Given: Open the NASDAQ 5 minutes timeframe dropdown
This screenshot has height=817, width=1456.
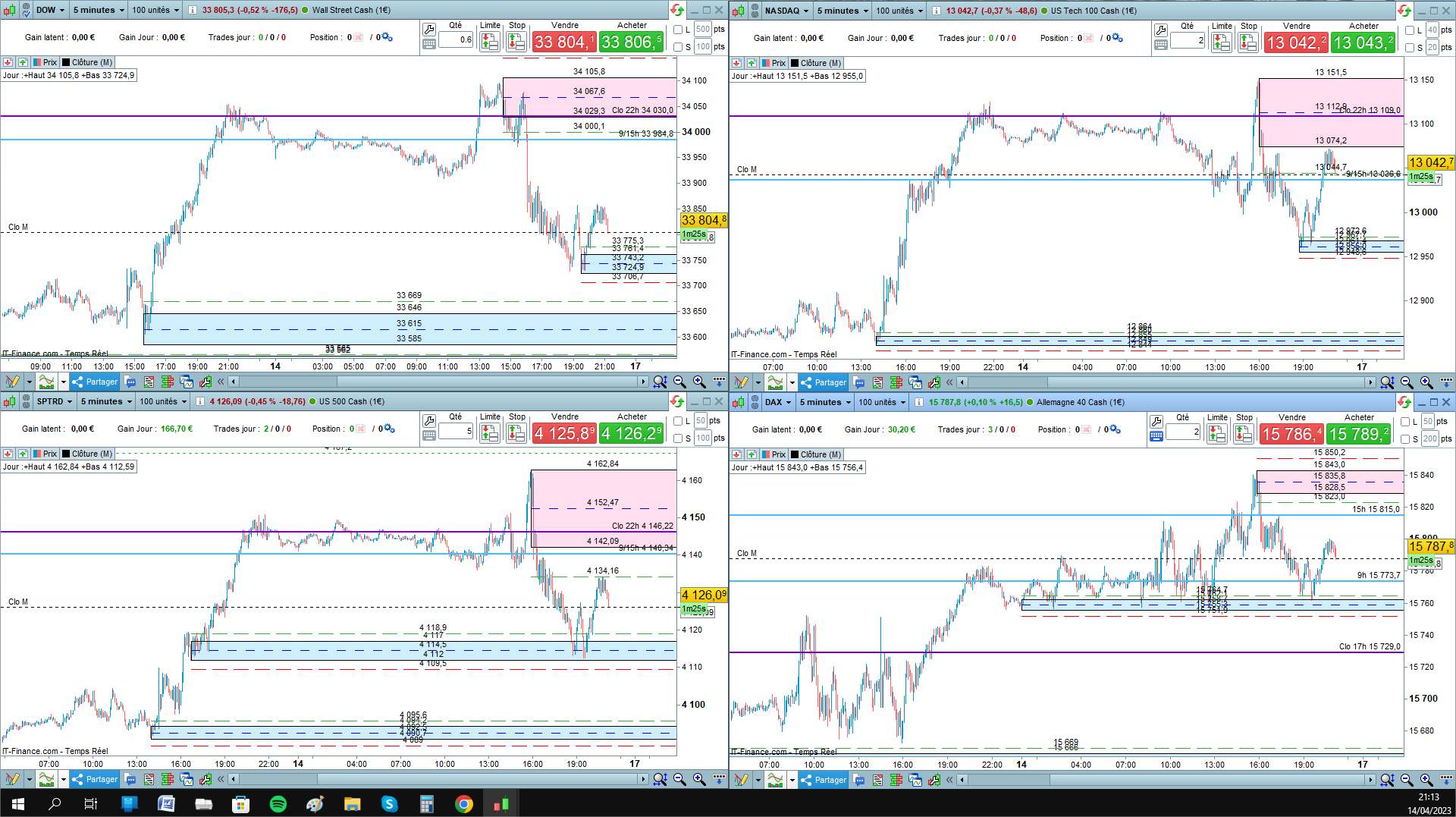Looking at the screenshot, I should point(842,11).
